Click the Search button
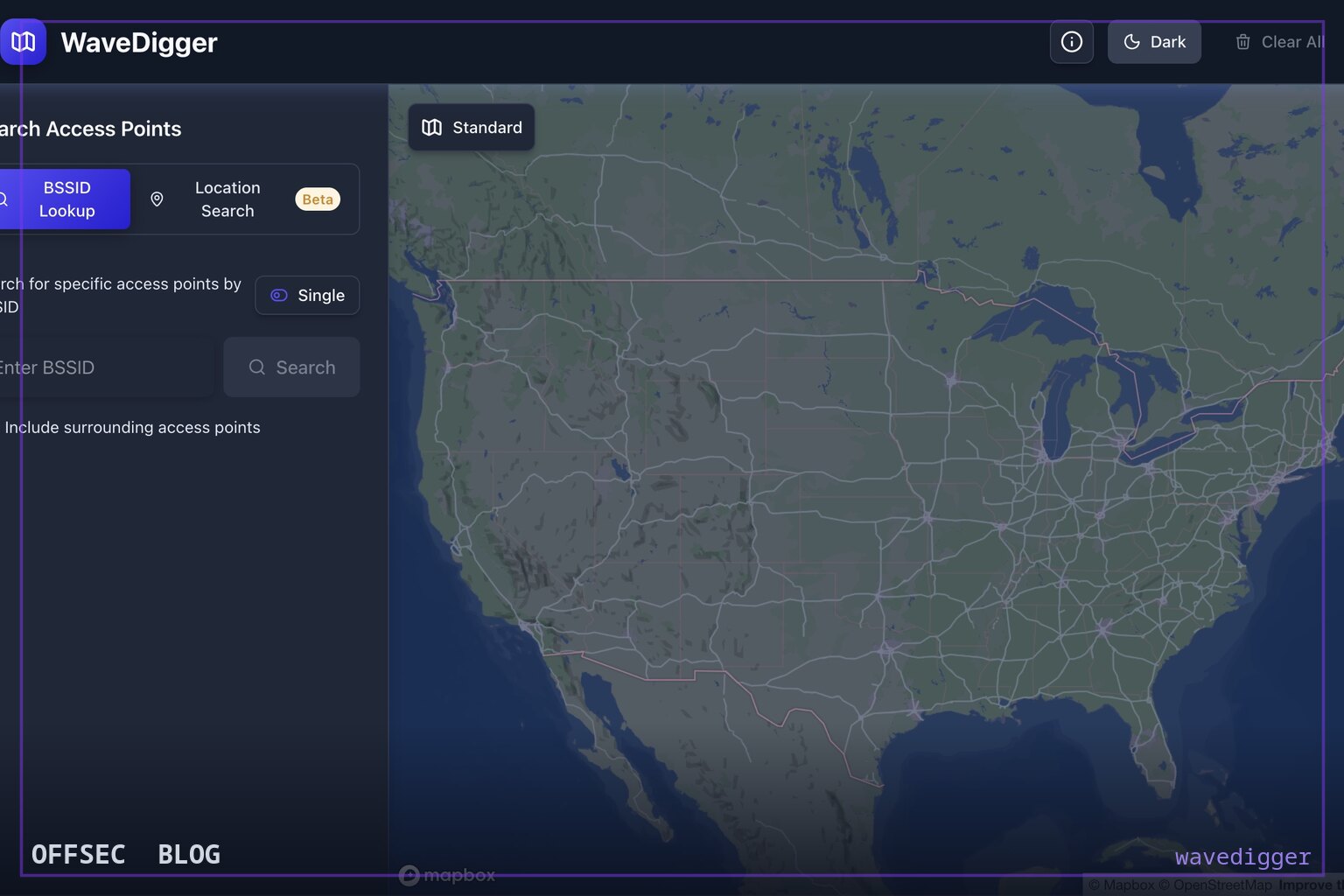This screenshot has height=896, width=1344. click(x=291, y=367)
